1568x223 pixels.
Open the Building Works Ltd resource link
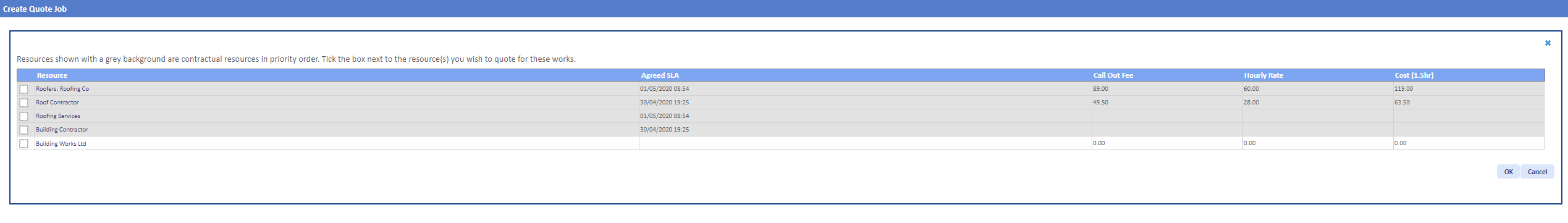(61, 144)
